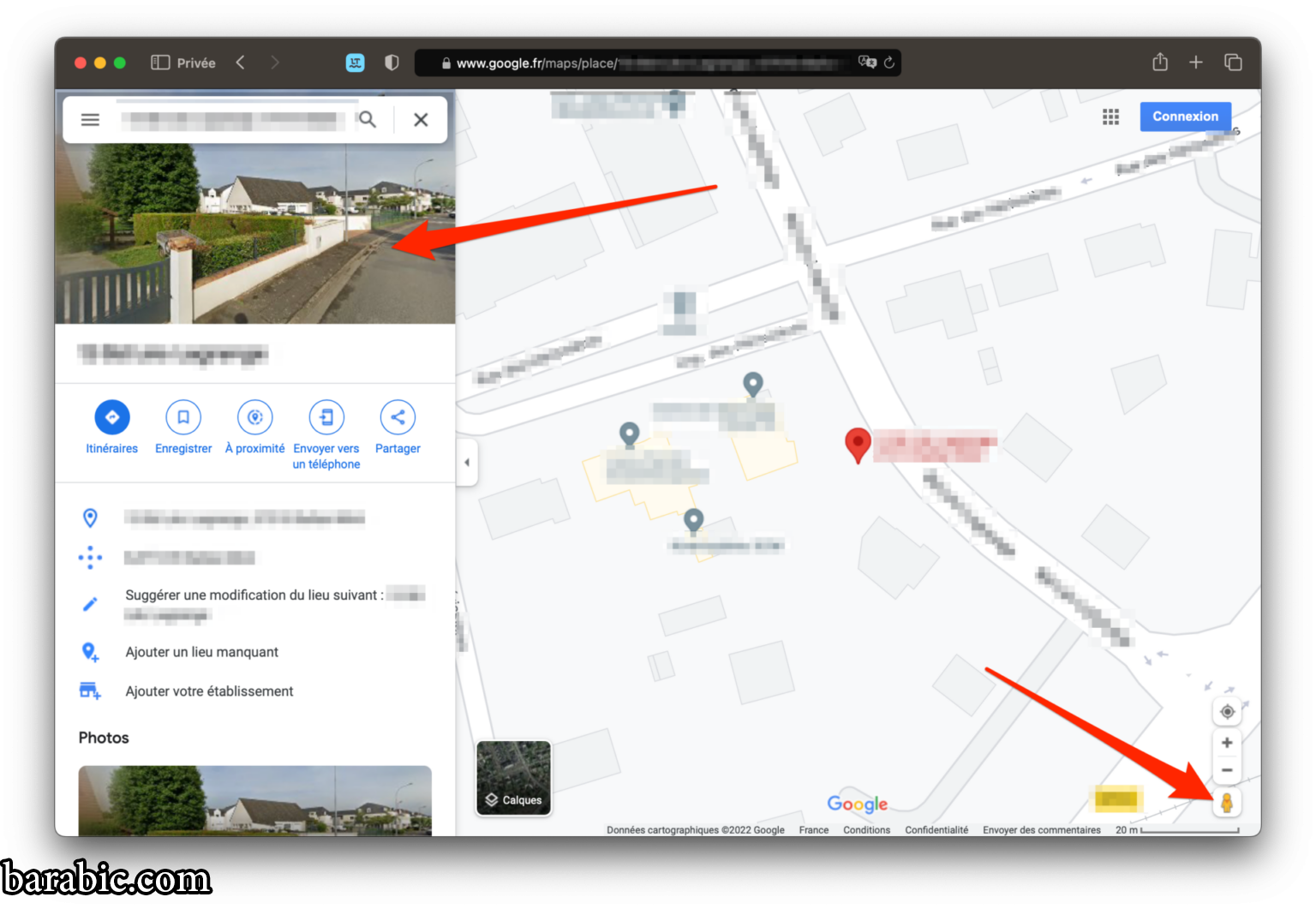This screenshot has width=1316, height=909.
Task: Open Safari's share sheet icon
Action: click(1160, 62)
